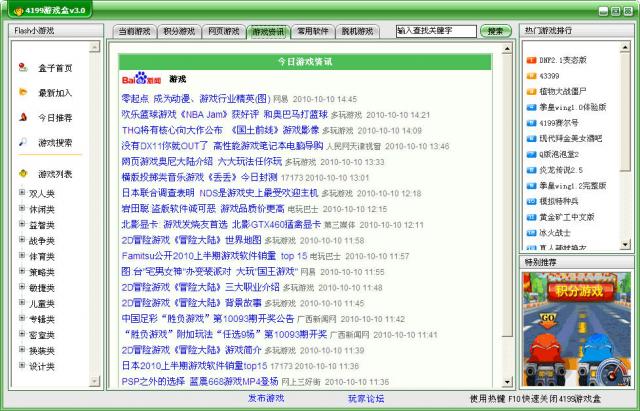
Task: Select the 换装类 tree label
Action: pos(42,351)
